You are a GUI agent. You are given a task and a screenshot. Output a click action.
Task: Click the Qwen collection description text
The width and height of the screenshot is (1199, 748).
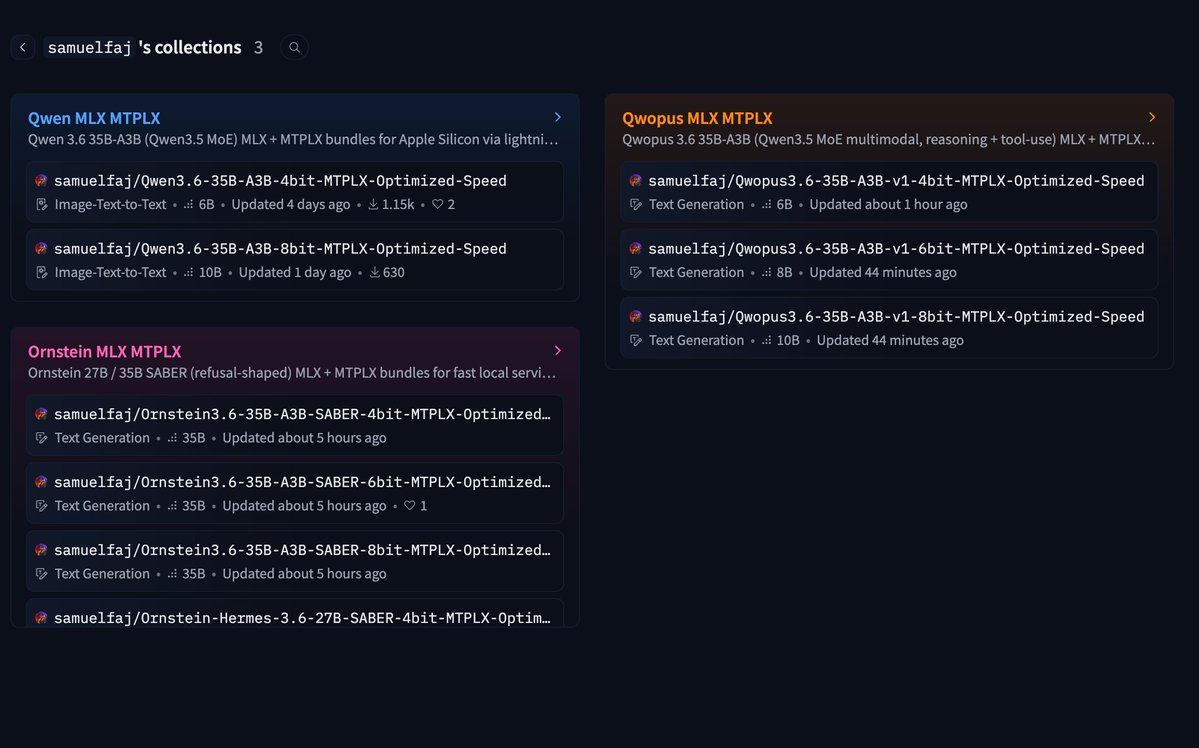(x=294, y=139)
